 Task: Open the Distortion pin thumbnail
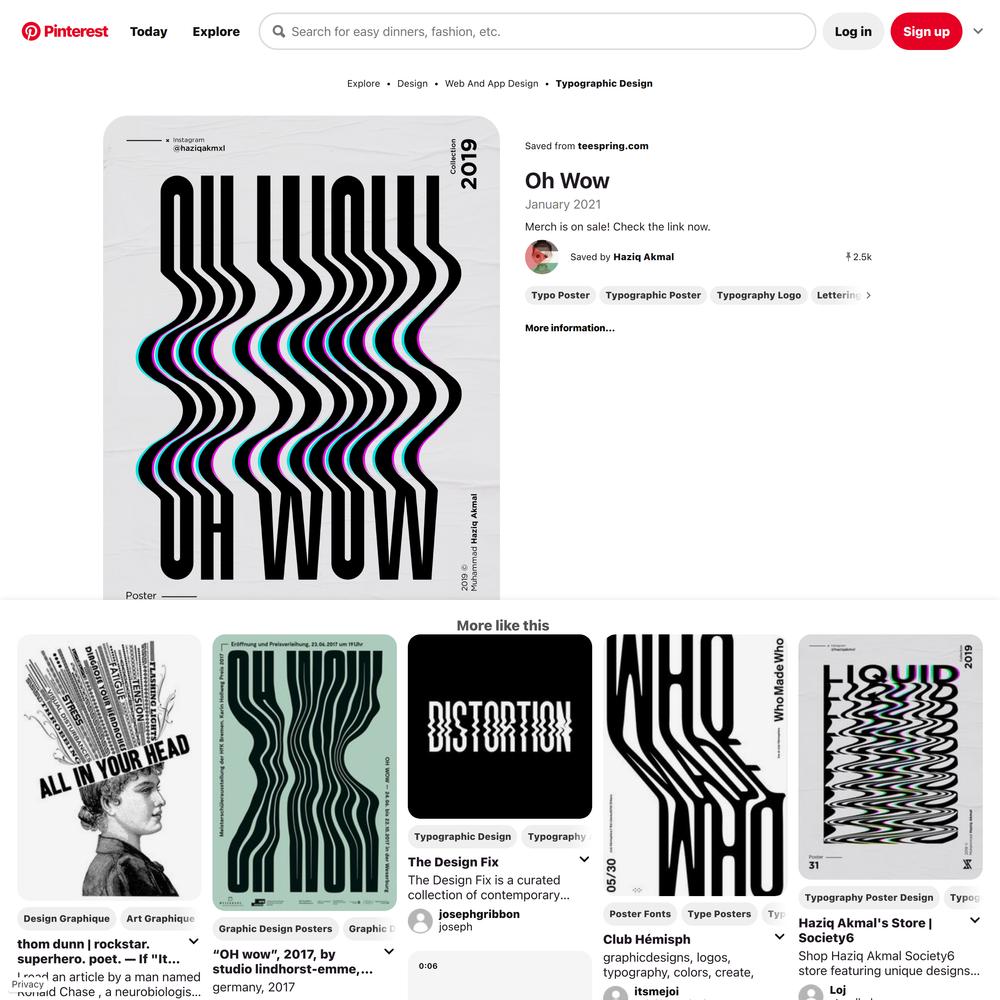pyautogui.click(x=500, y=726)
